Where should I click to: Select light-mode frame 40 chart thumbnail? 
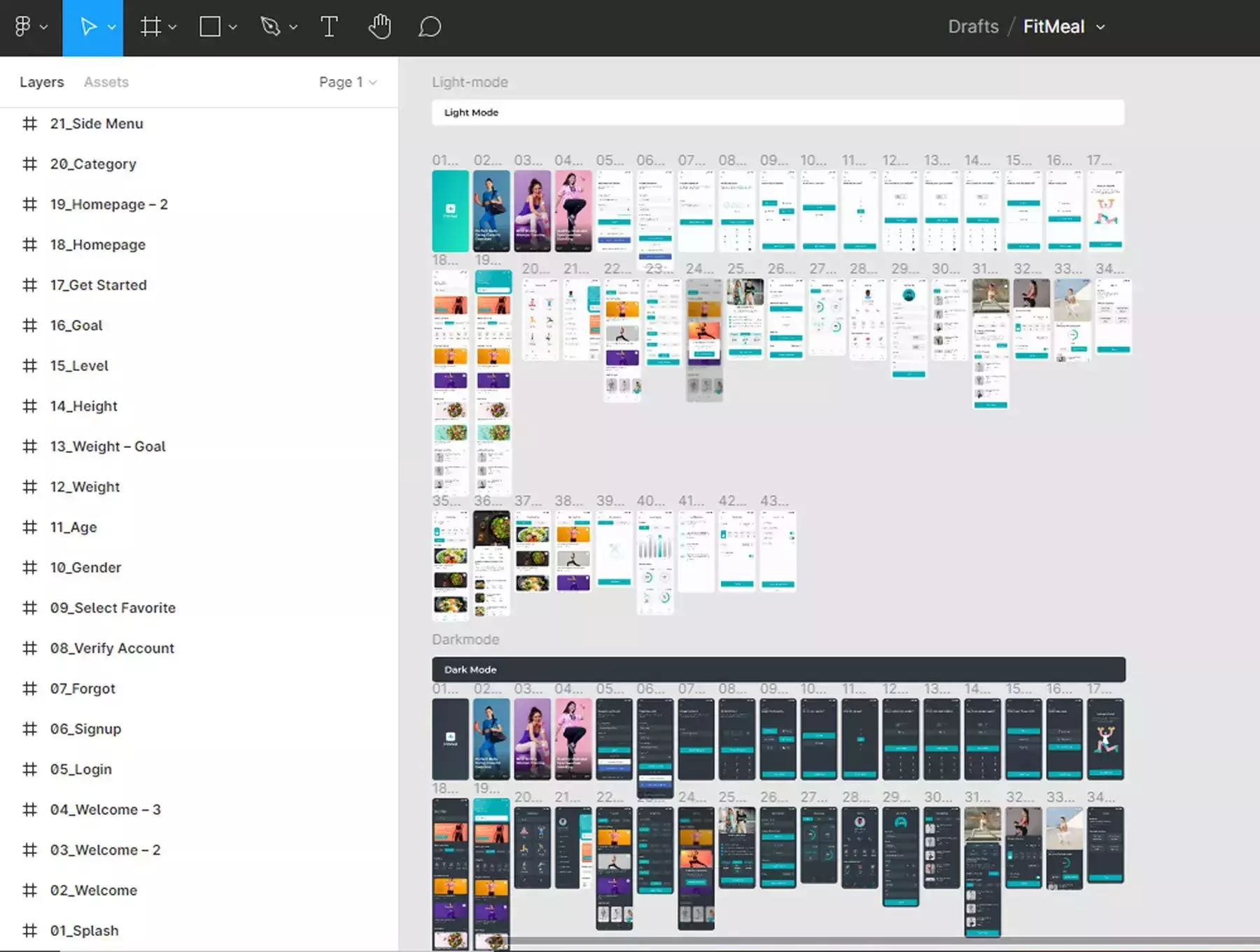pos(654,563)
